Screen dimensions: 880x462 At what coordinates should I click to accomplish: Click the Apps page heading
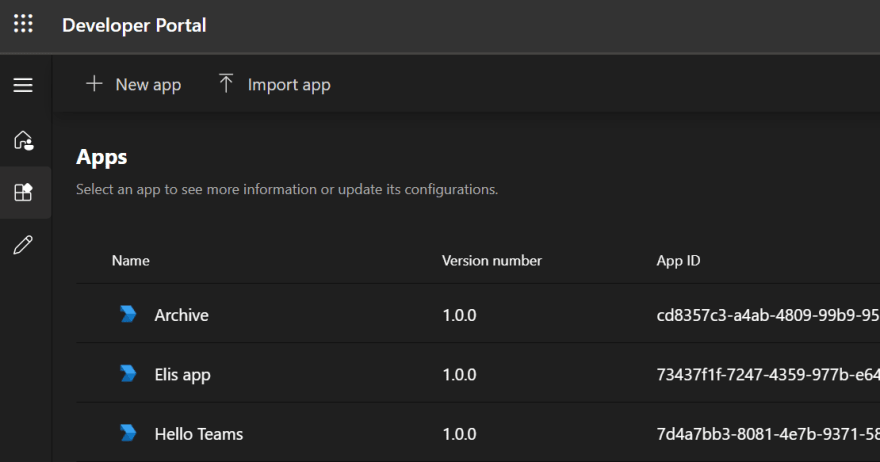point(102,158)
